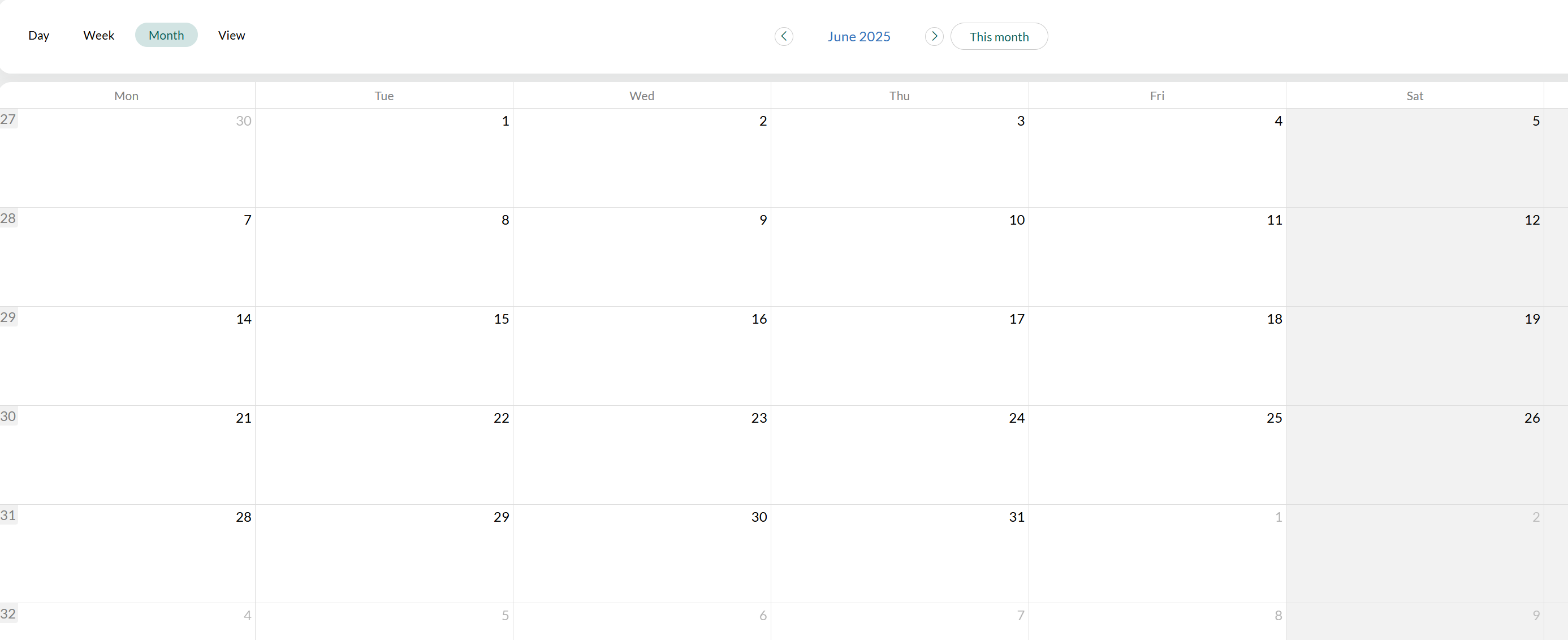
Task: Go to previous month arrow
Action: (783, 37)
